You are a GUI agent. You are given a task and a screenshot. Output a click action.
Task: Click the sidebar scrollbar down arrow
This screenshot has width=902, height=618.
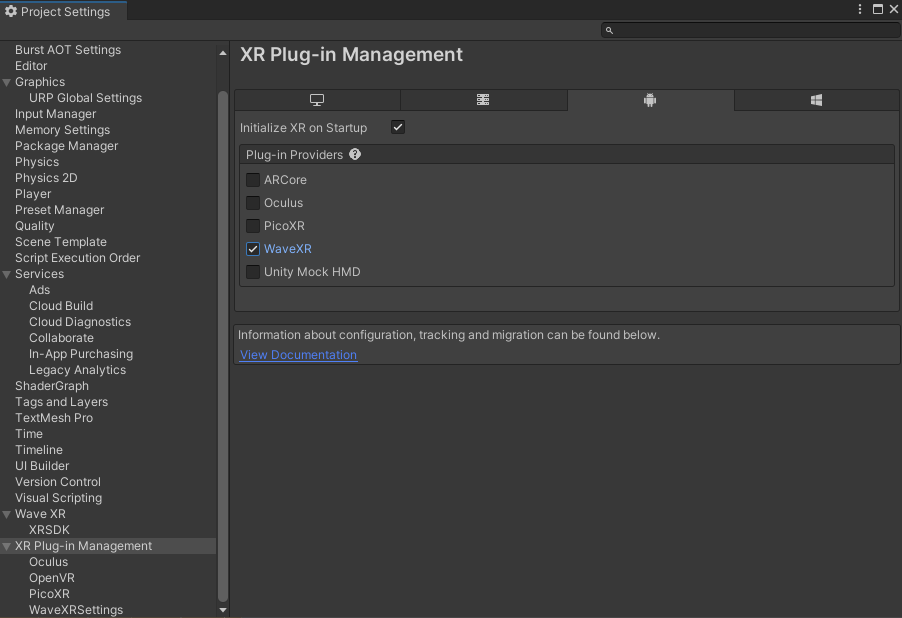(x=223, y=610)
